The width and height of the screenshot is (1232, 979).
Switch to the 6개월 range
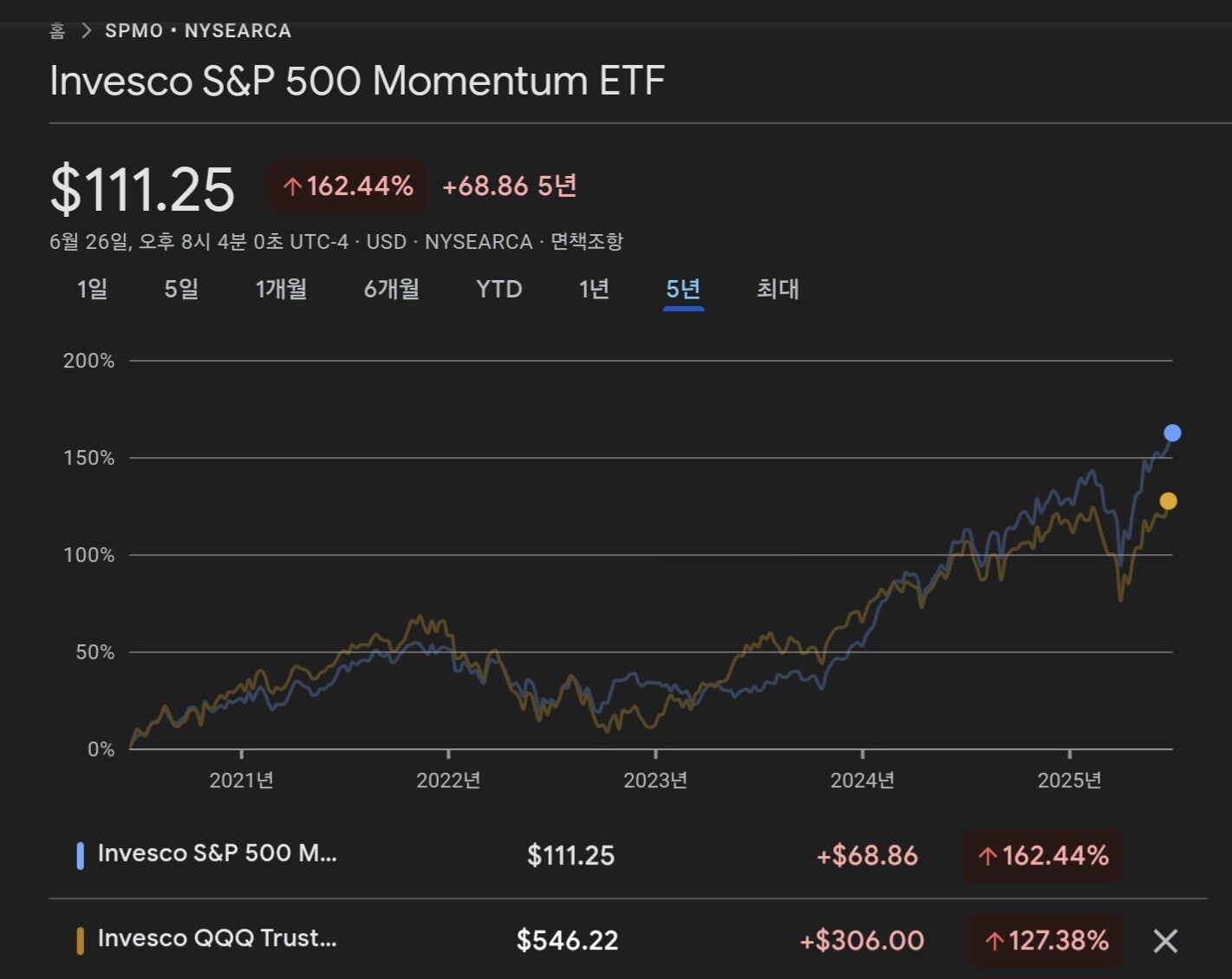coord(391,289)
